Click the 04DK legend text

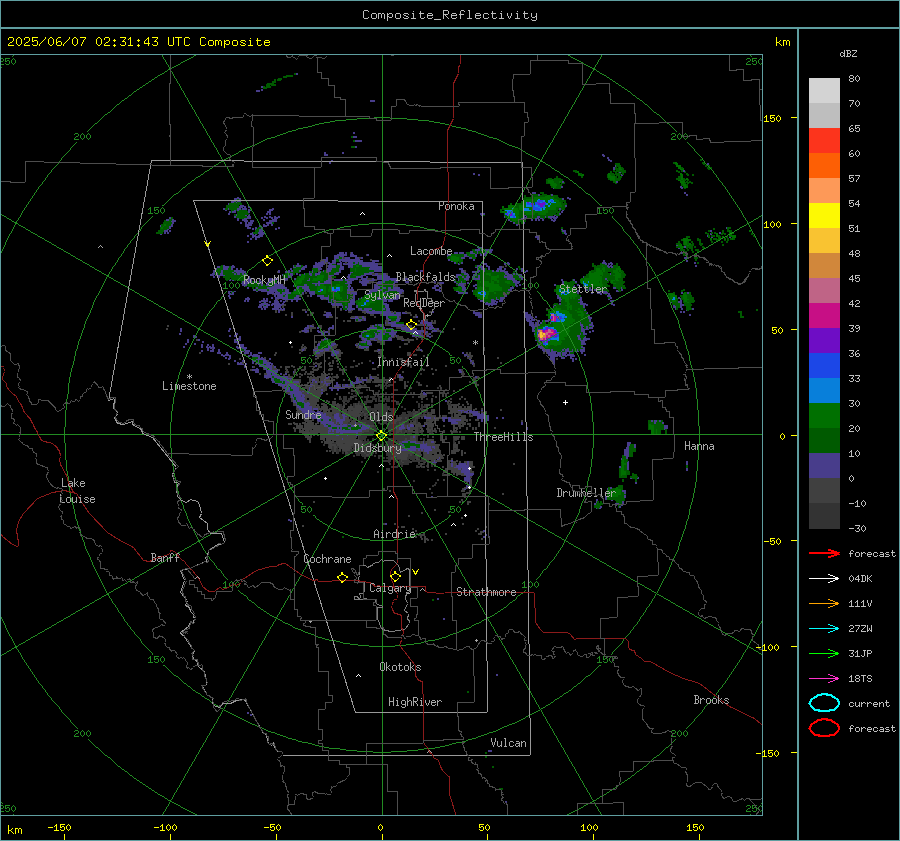click(860, 579)
